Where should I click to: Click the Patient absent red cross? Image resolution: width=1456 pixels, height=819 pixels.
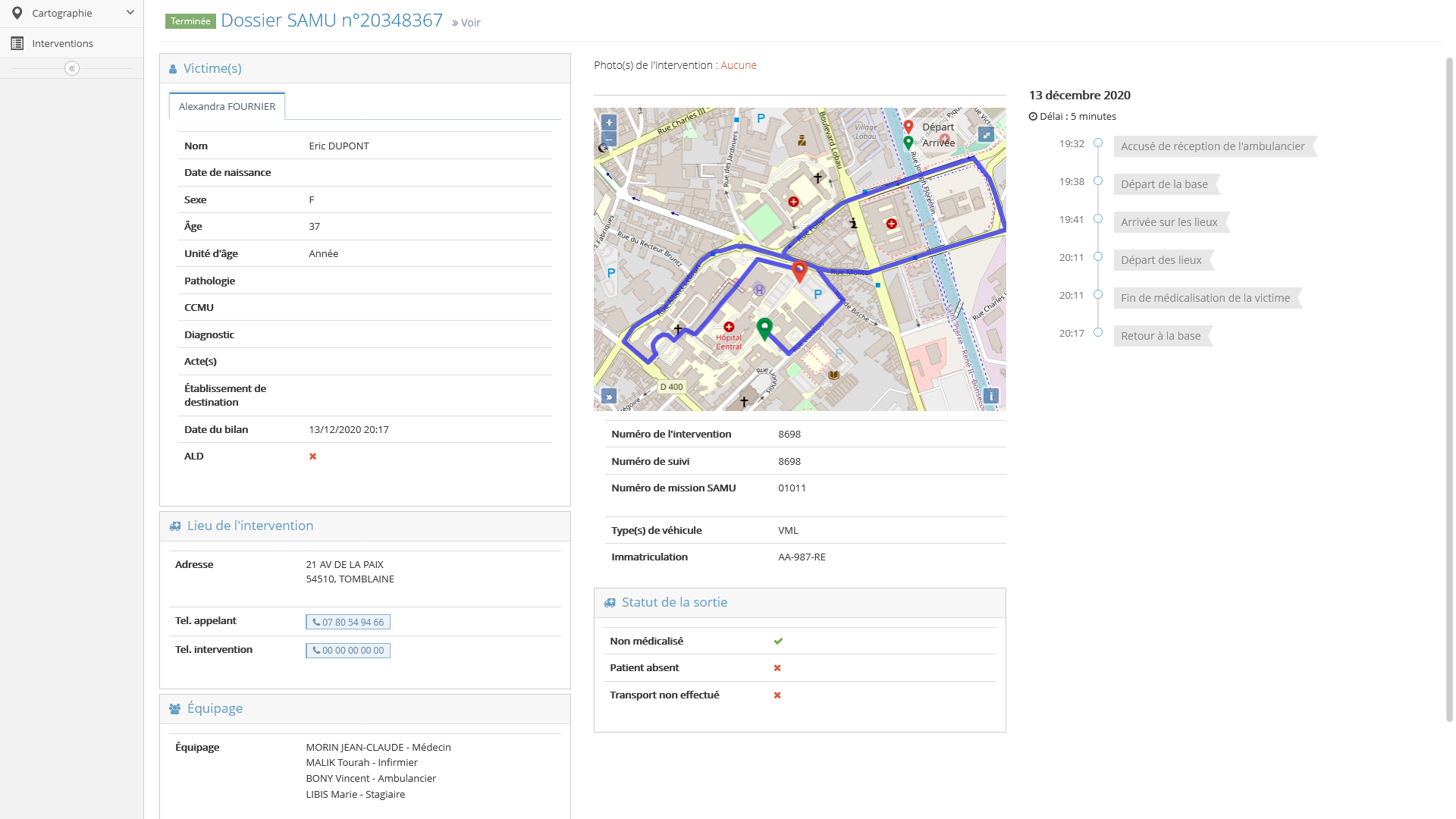click(777, 668)
